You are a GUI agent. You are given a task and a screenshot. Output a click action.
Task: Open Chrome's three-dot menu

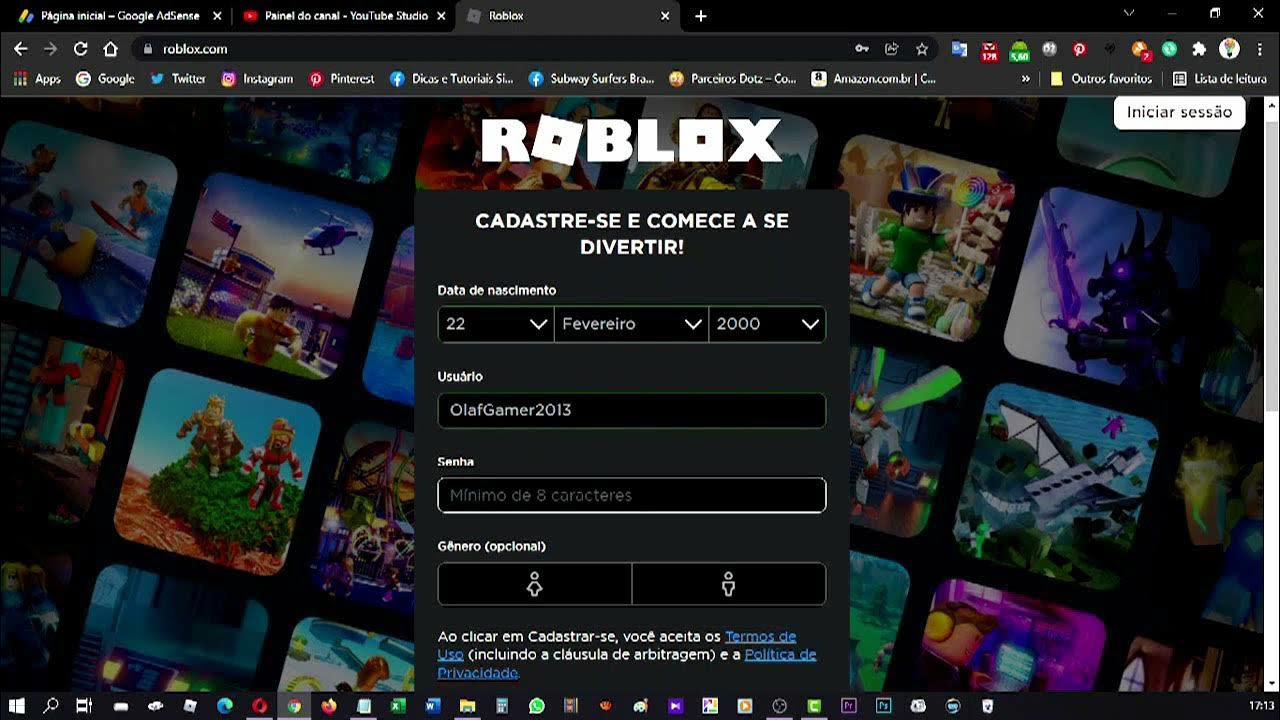click(x=1260, y=49)
